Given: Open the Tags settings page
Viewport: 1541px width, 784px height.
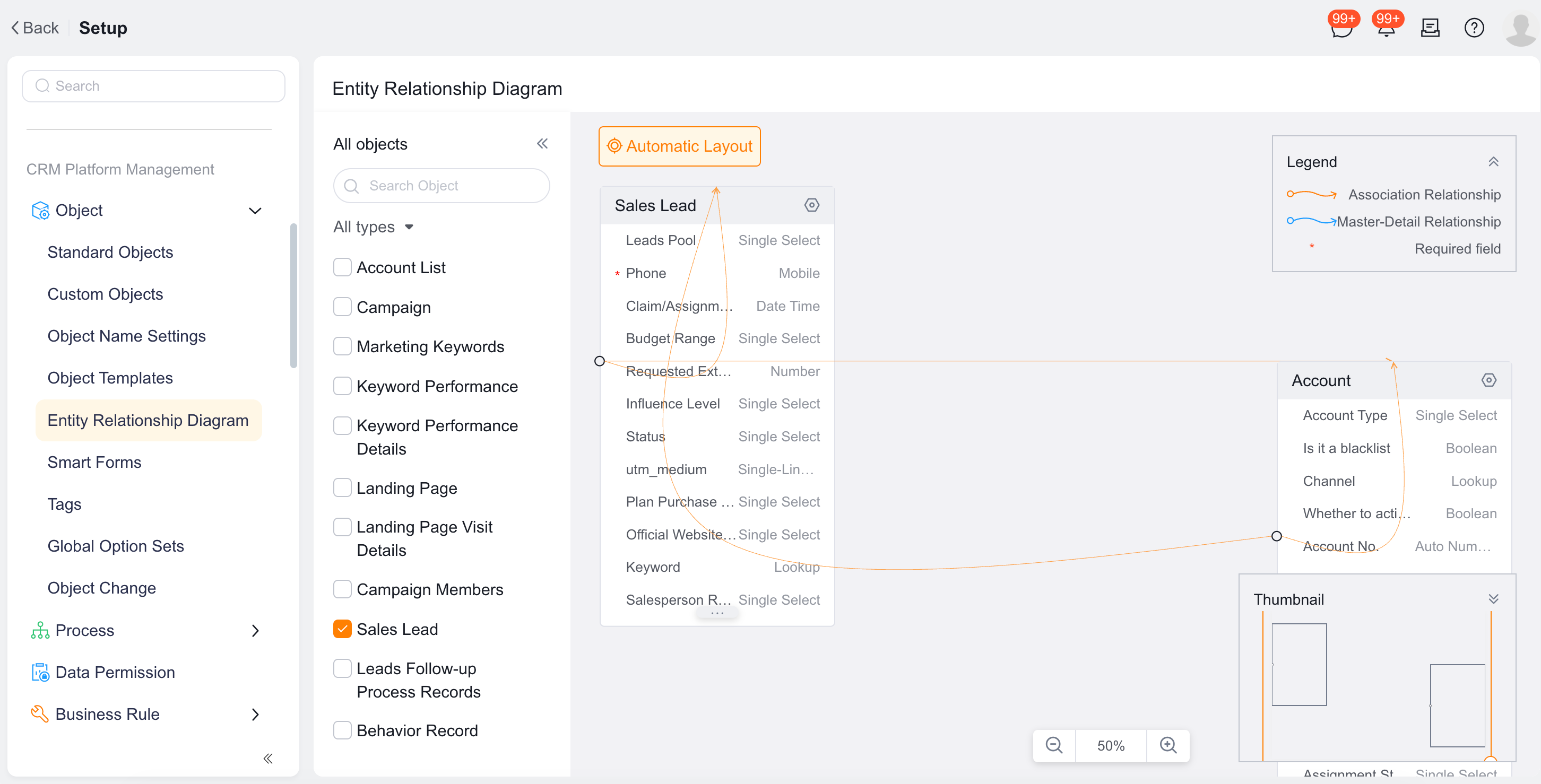Looking at the screenshot, I should point(65,504).
